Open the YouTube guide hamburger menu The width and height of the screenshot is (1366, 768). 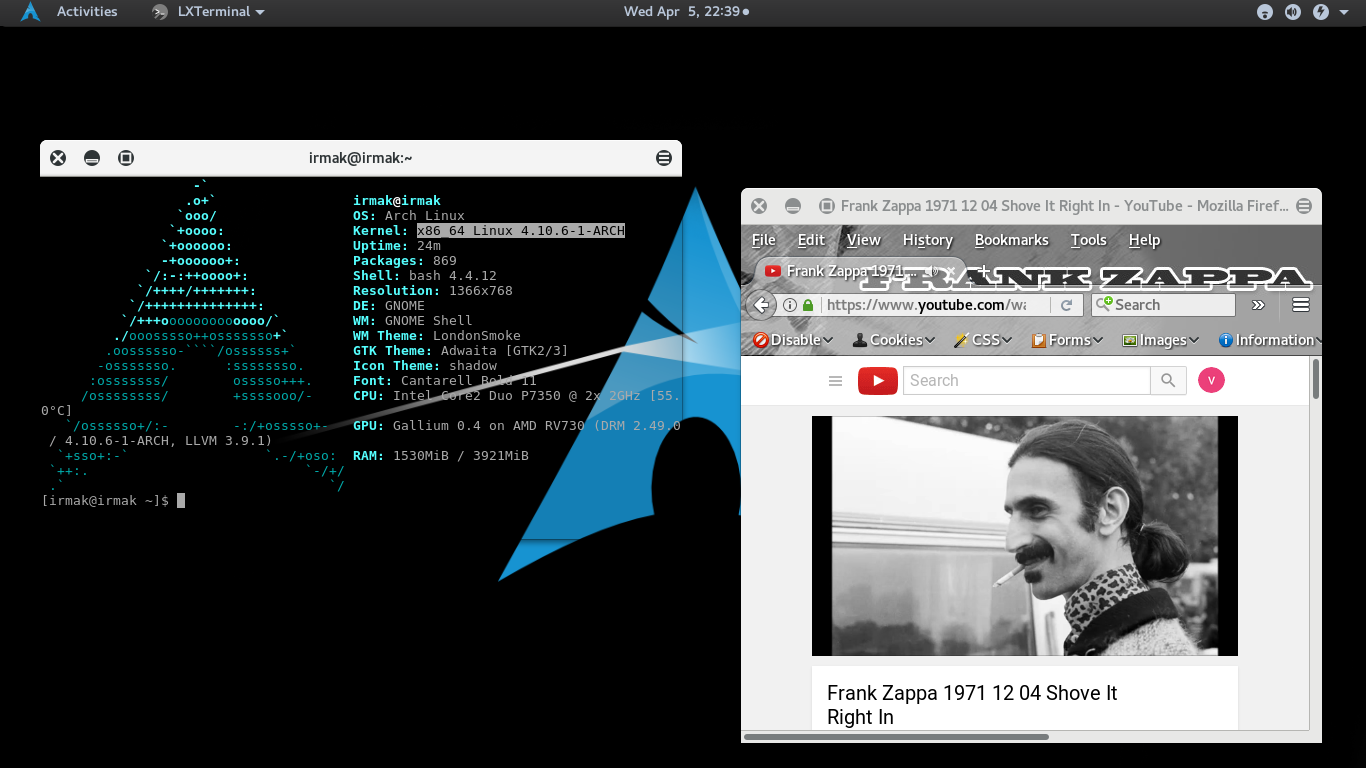[836, 381]
